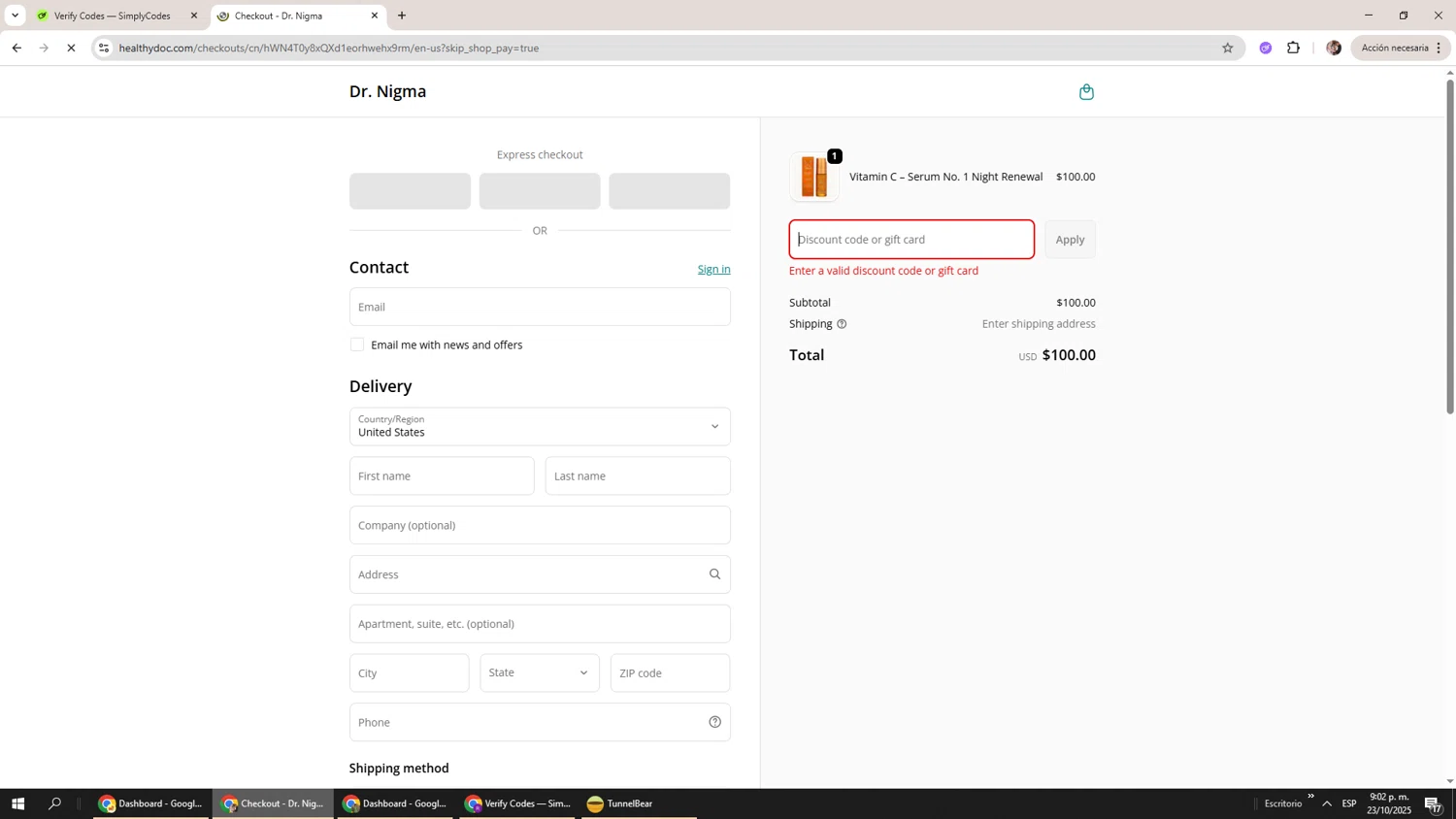Open a new browser tab
Viewport: 1456px width, 819px height.
point(402,16)
